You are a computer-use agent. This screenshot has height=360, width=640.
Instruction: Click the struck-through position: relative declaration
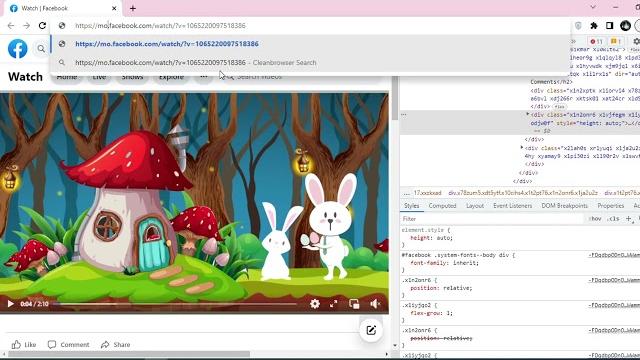(x=441, y=338)
